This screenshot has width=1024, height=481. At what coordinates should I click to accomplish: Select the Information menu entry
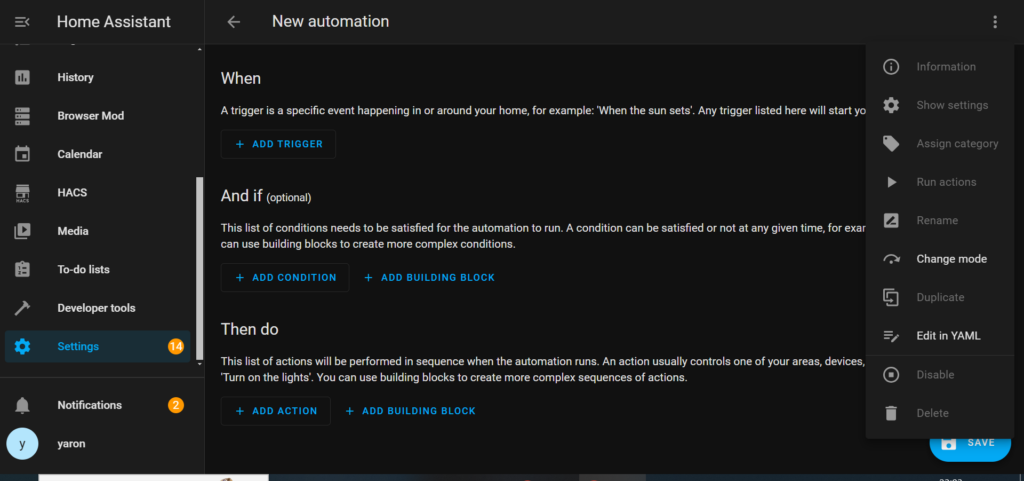[x=940, y=67]
